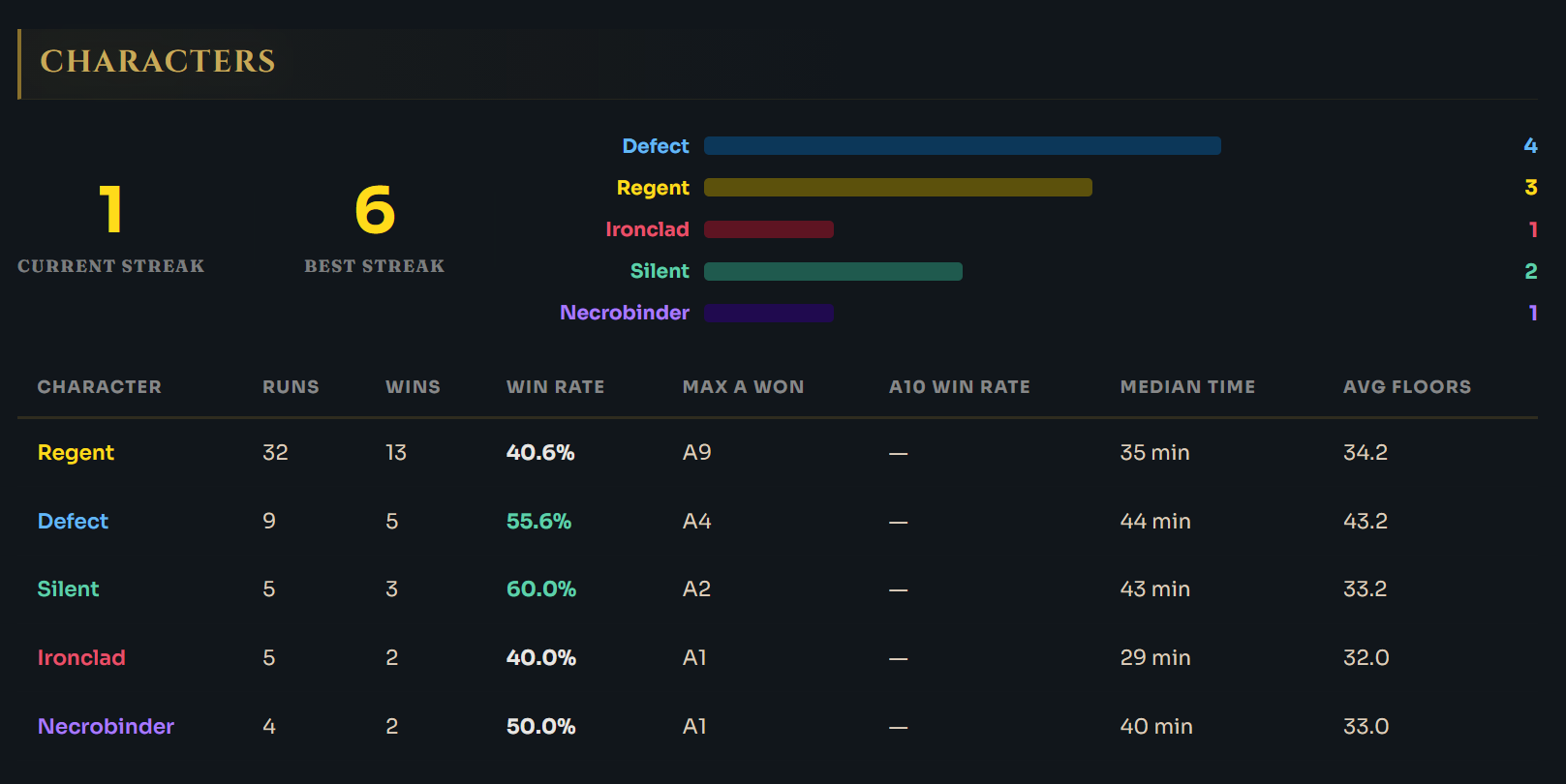Click Ironclad's count 1 beside the chart
Screen dimensions: 1566x784
point(1533,229)
